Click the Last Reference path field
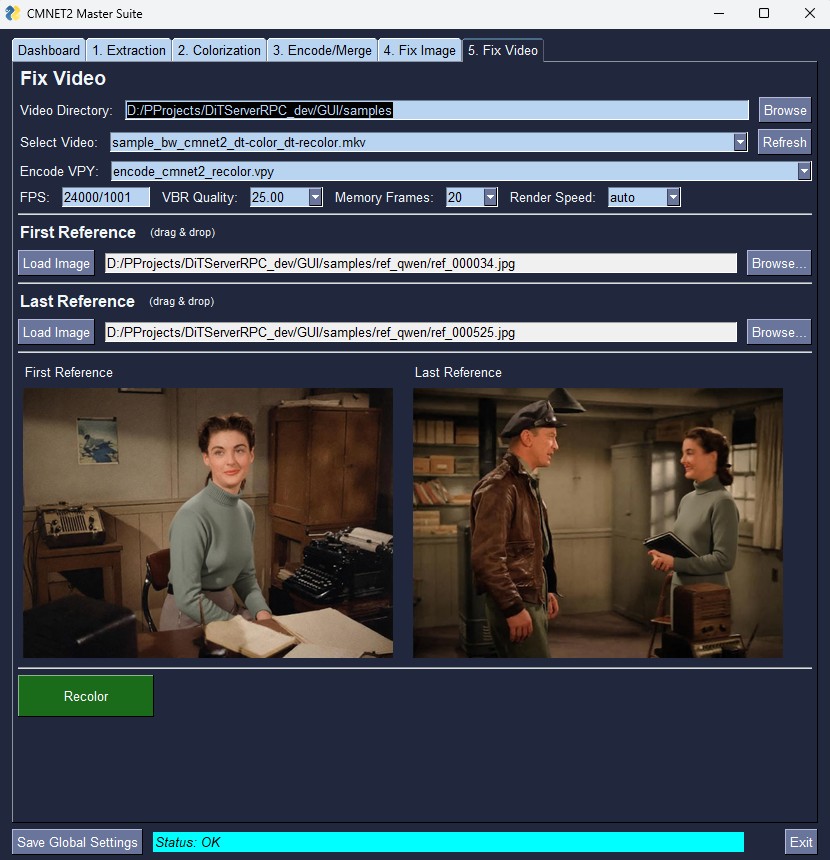Viewport: 830px width, 860px height. click(x=421, y=332)
